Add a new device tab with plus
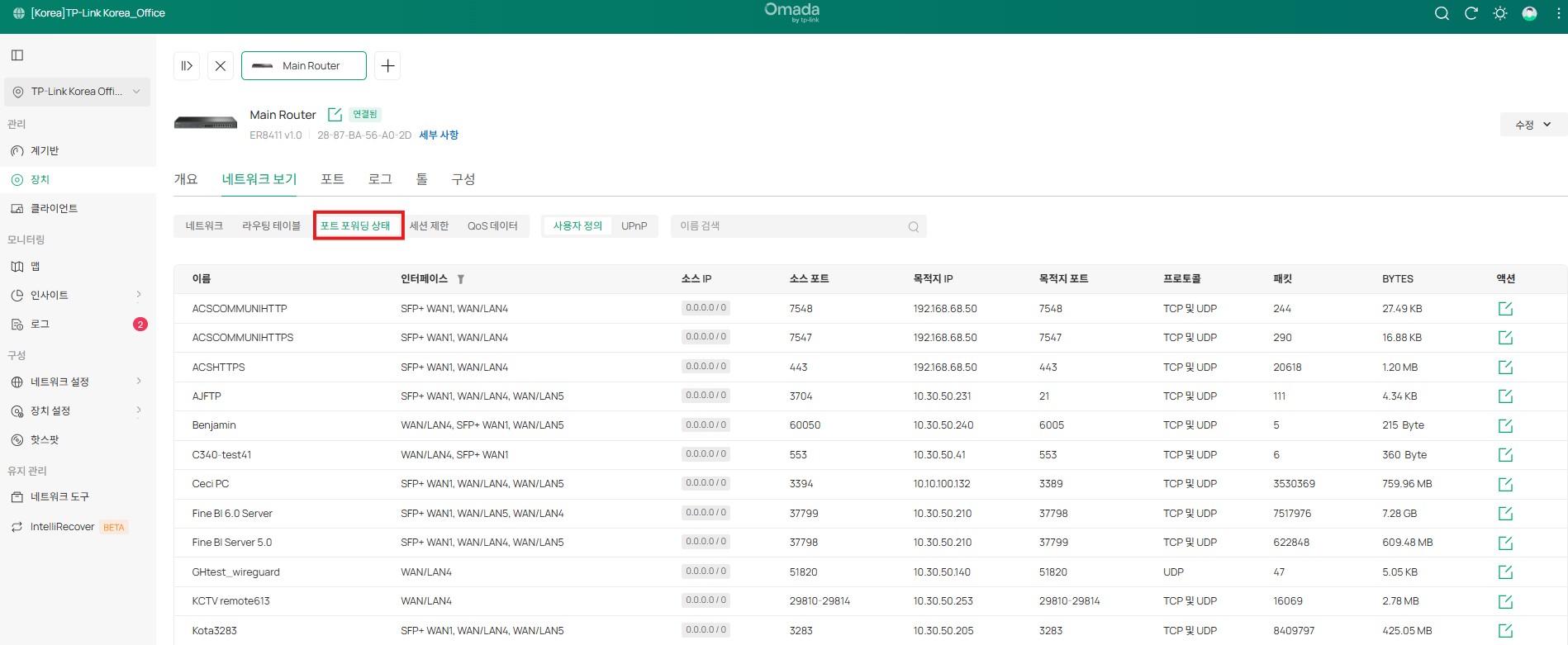The image size is (1568, 645). (x=387, y=66)
